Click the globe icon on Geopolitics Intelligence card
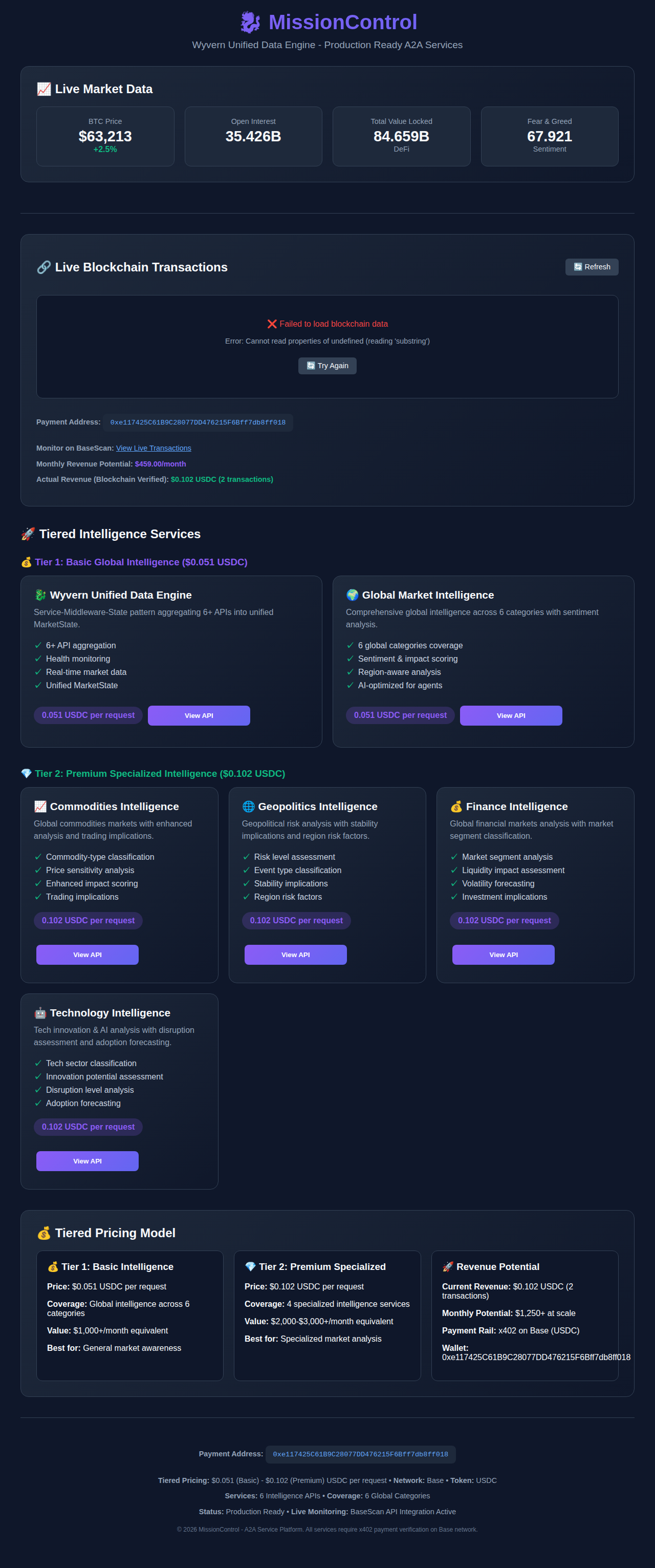Image resolution: width=655 pixels, height=1568 pixels. click(248, 807)
